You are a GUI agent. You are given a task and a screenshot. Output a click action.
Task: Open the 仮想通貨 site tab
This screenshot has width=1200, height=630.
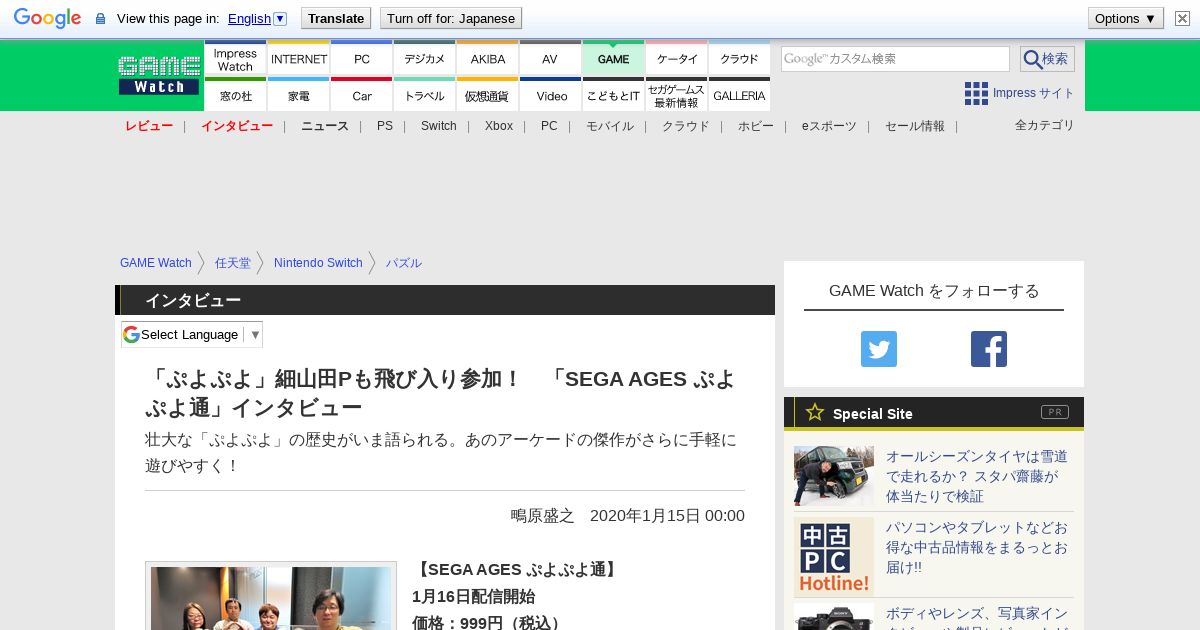click(x=488, y=94)
